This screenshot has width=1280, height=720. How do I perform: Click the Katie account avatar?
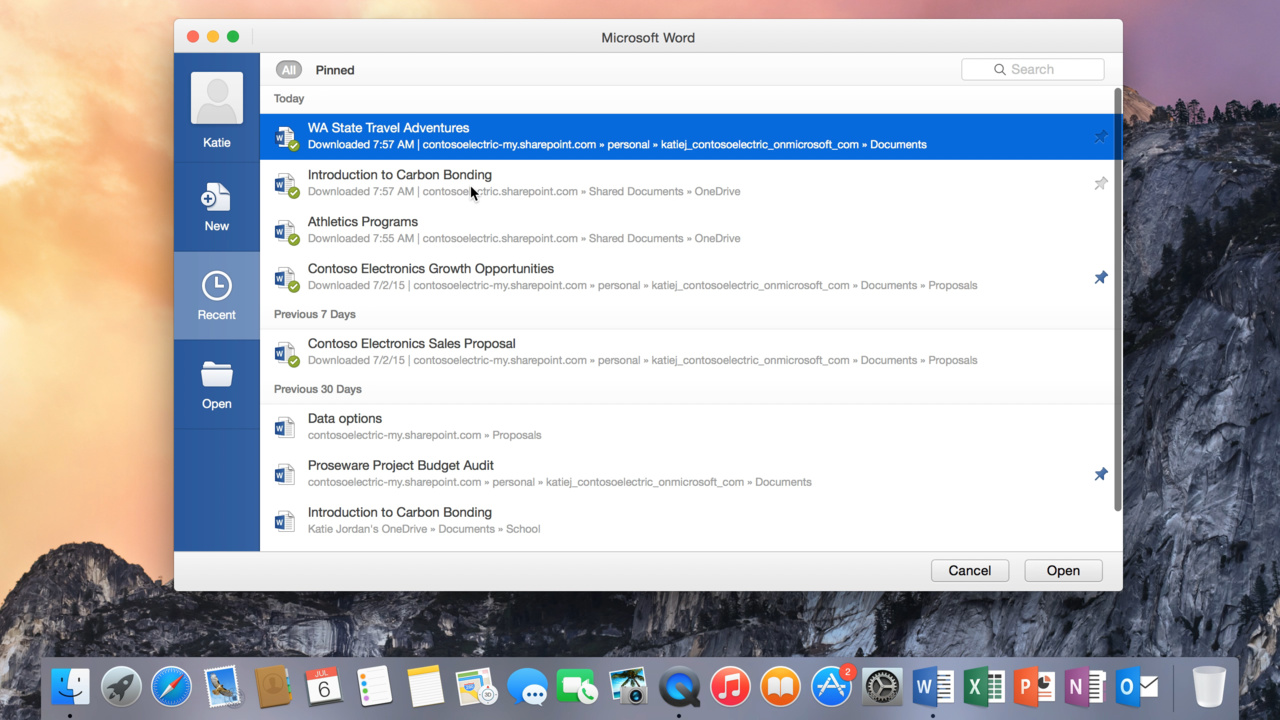pos(217,98)
